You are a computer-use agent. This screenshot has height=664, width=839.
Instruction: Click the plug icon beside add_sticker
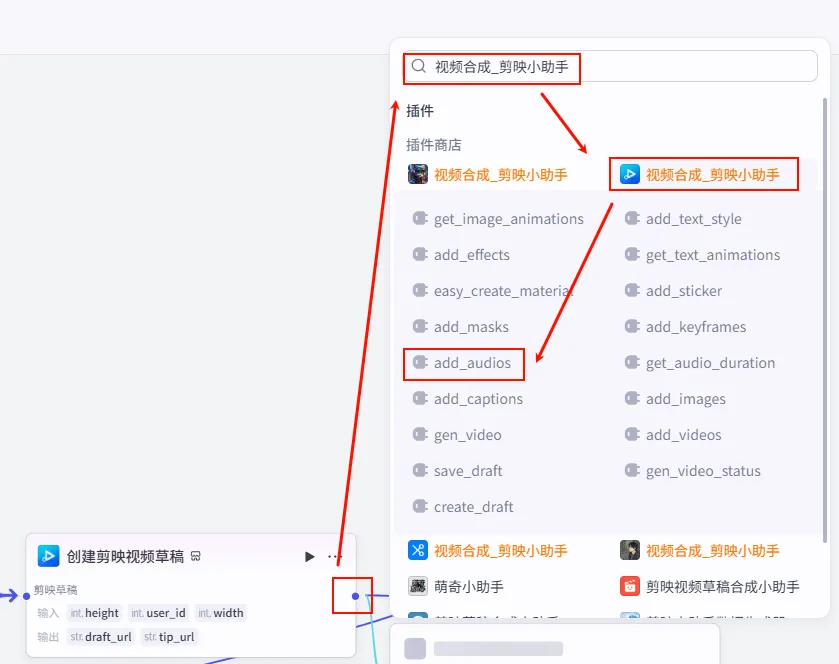tap(632, 290)
